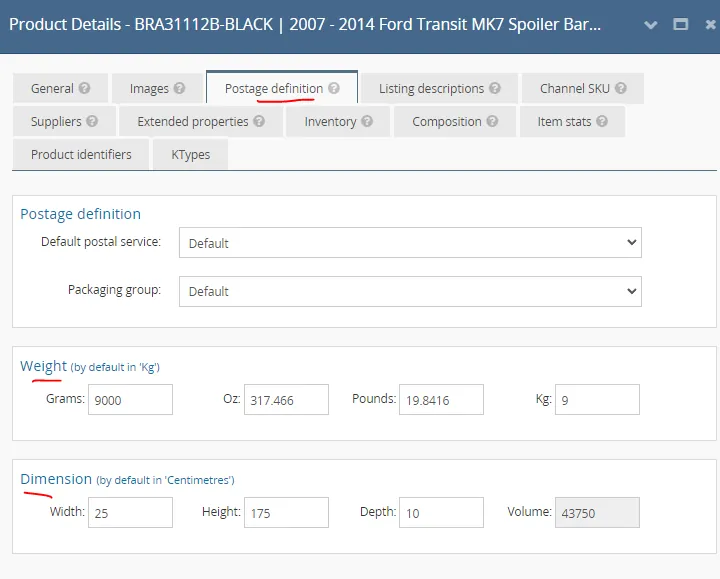
Task: Open the Extended properties tab
Action: 201,121
